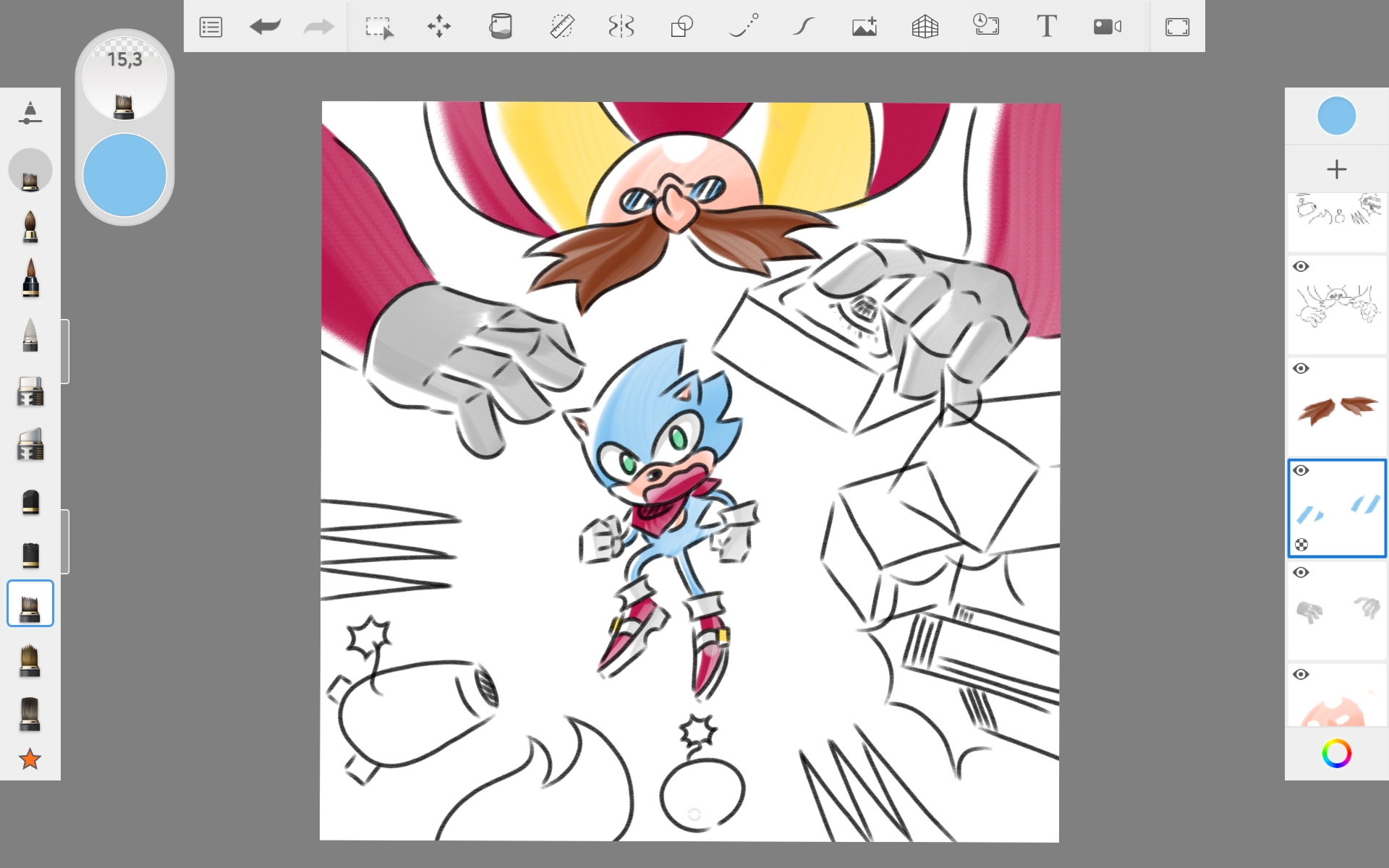Open the main menu list icon
The height and width of the screenshot is (868, 1389).
211,27
